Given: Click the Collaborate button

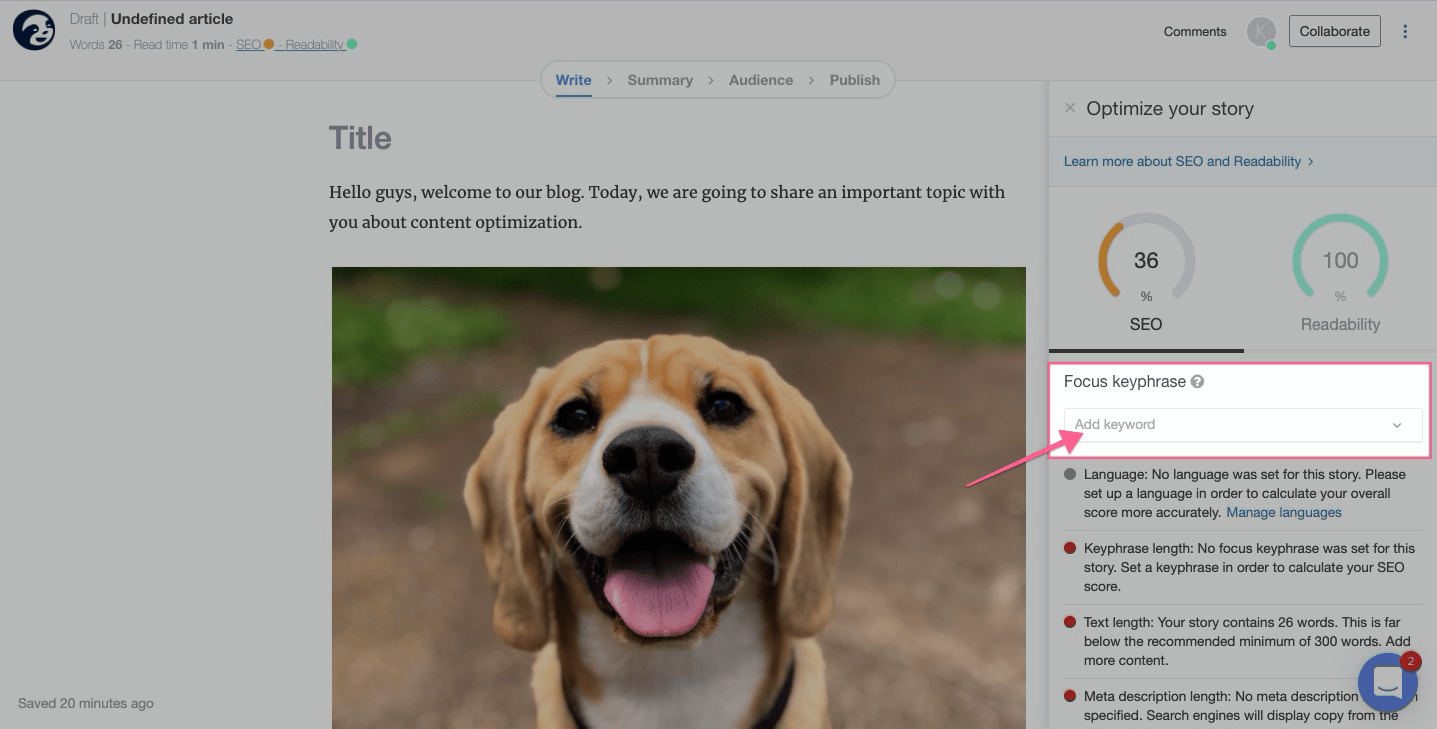Looking at the screenshot, I should [1334, 31].
